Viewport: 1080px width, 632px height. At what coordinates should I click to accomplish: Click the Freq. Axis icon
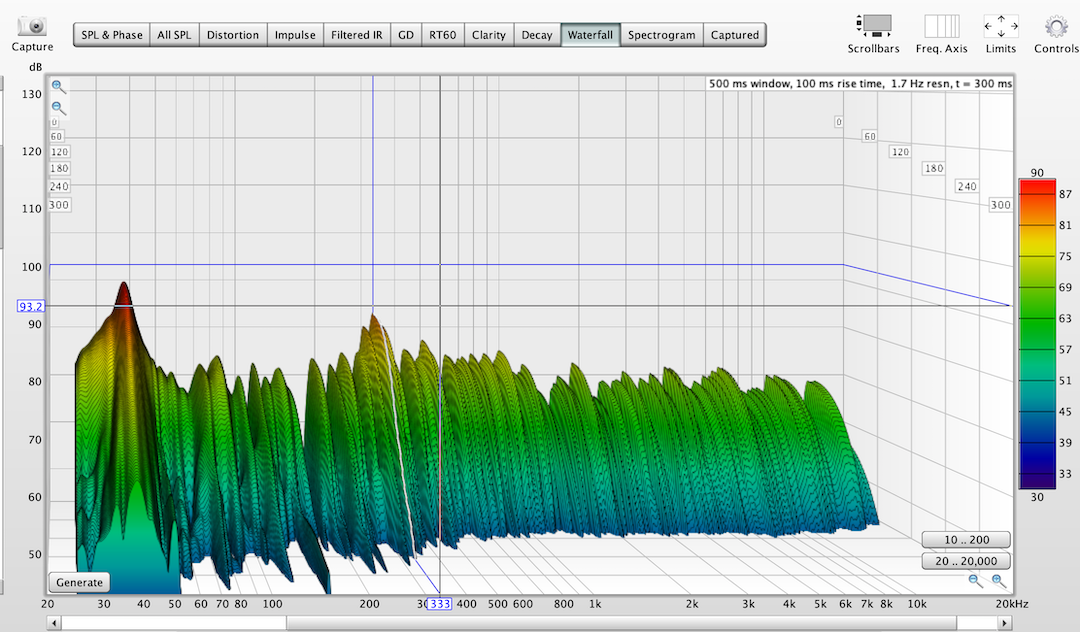click(941, 26)
